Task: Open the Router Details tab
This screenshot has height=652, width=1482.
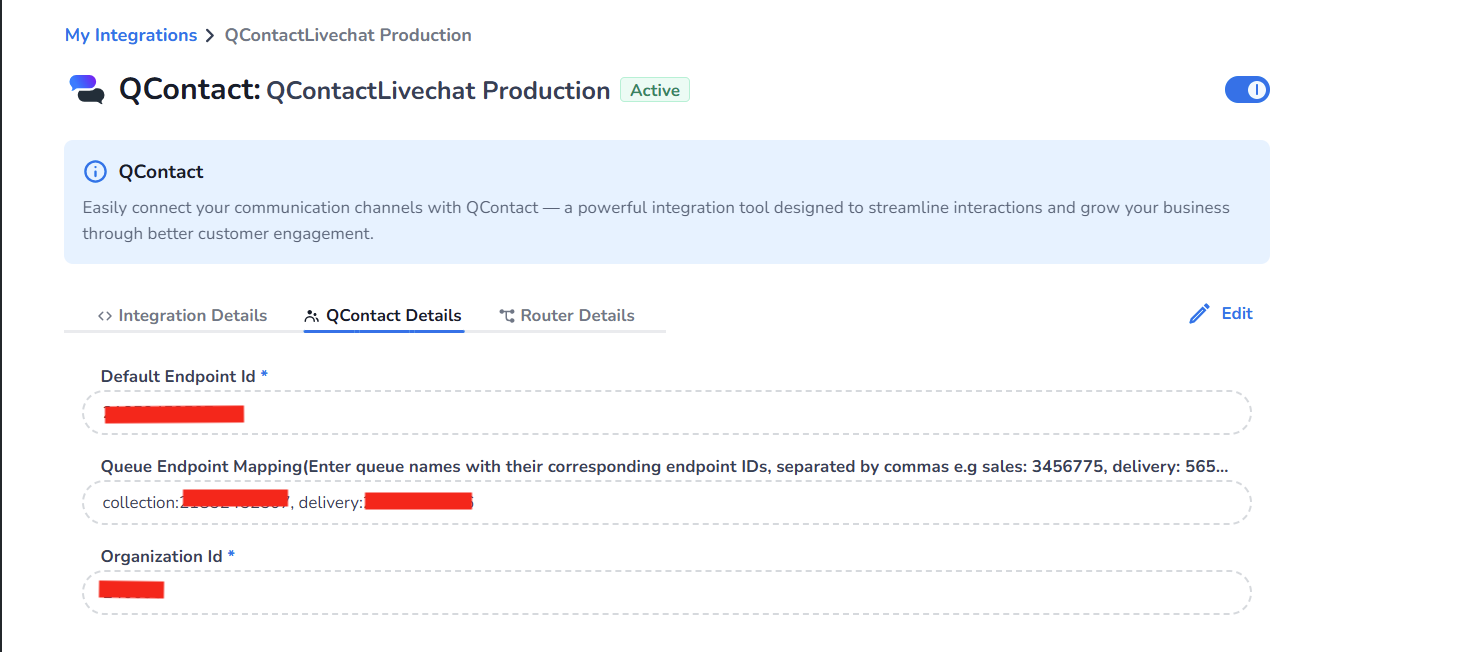Action: click(x=577, y=316)
